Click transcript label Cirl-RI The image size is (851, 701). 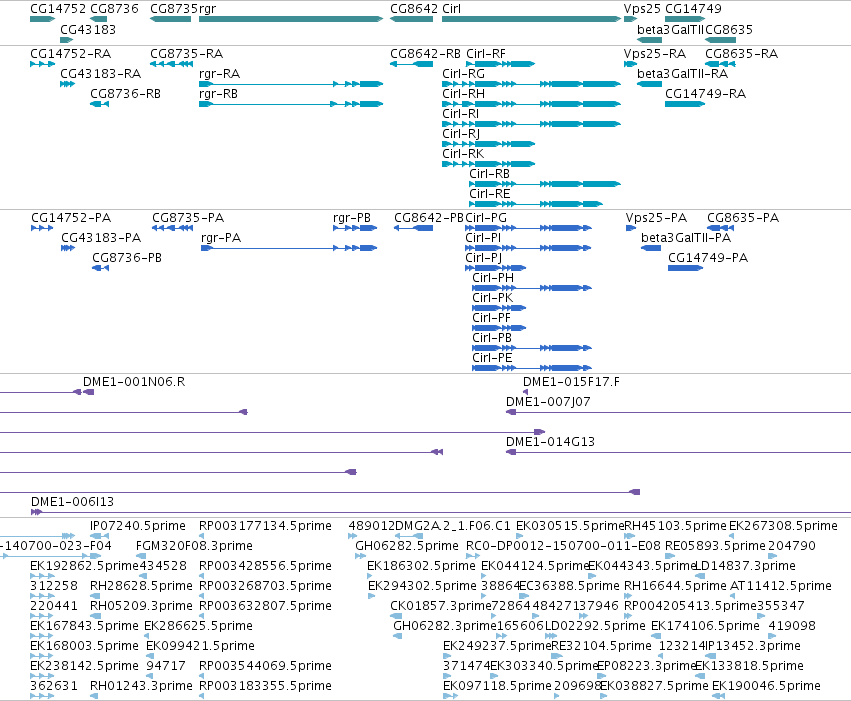(460, 114)
